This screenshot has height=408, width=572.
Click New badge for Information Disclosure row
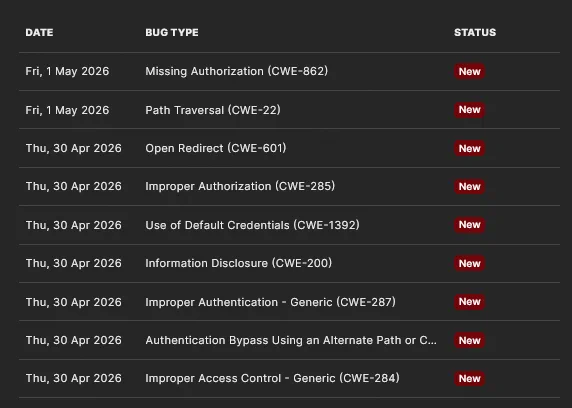click(469, 263)
